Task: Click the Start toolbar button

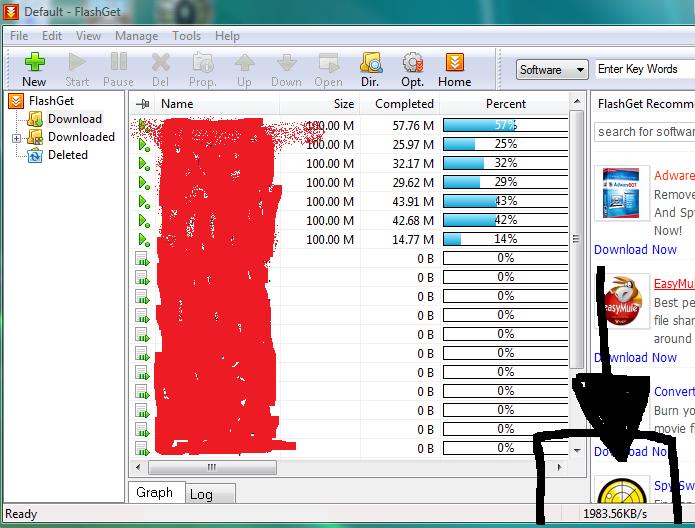Action: click(77, 69)
